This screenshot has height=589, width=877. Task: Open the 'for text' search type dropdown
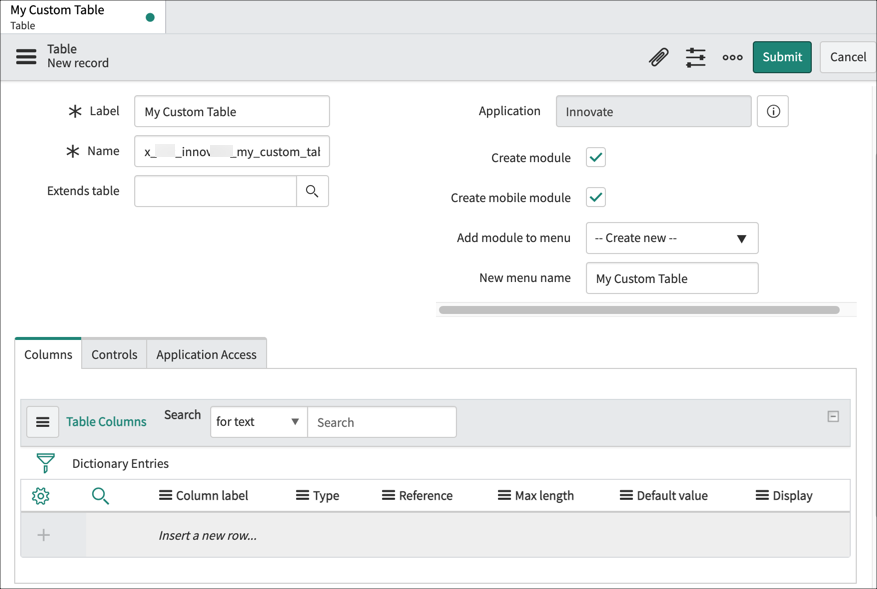pyautogui.click(x=257, y=422)
